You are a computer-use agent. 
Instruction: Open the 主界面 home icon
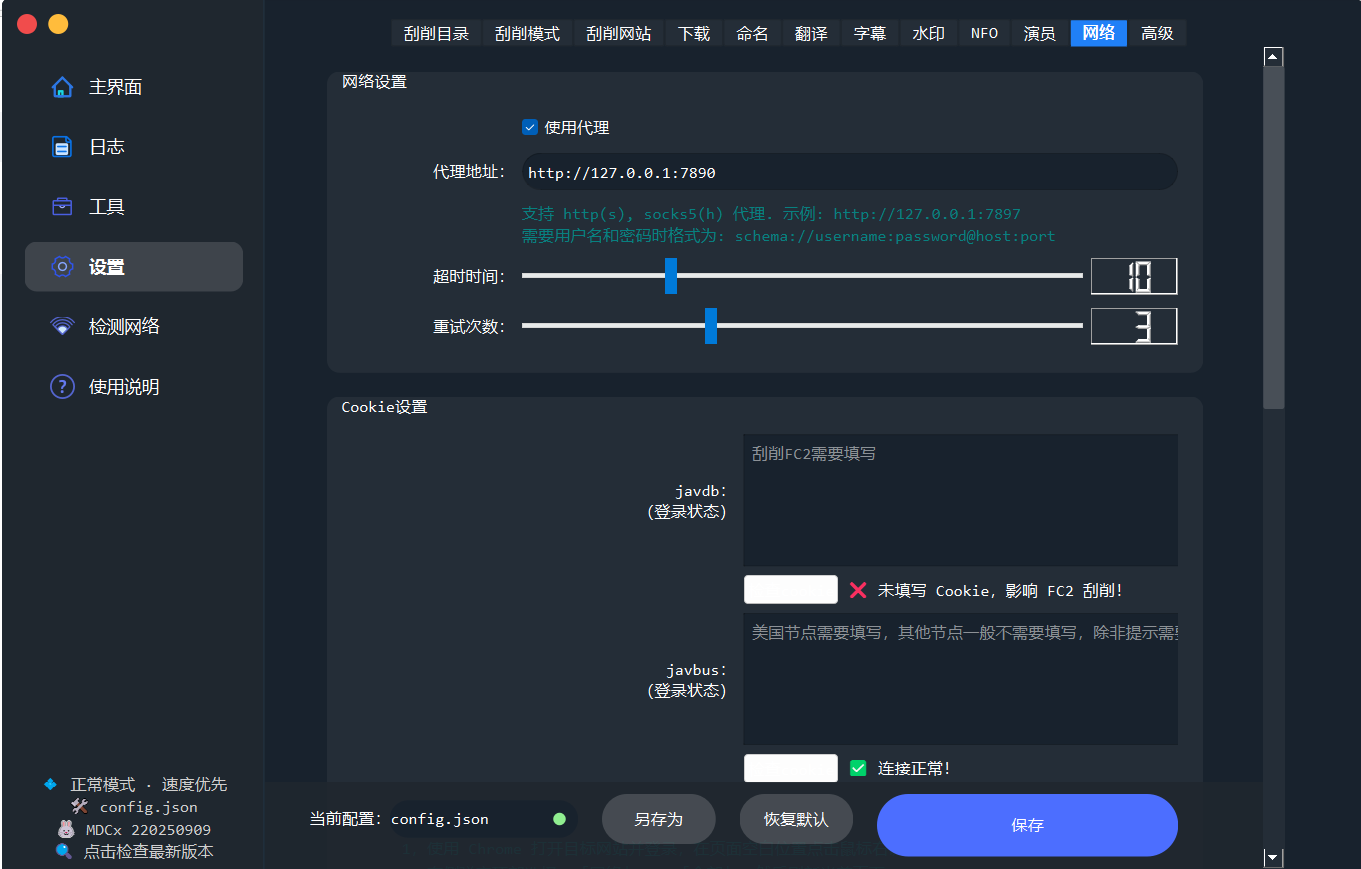[x=62, y=87]
